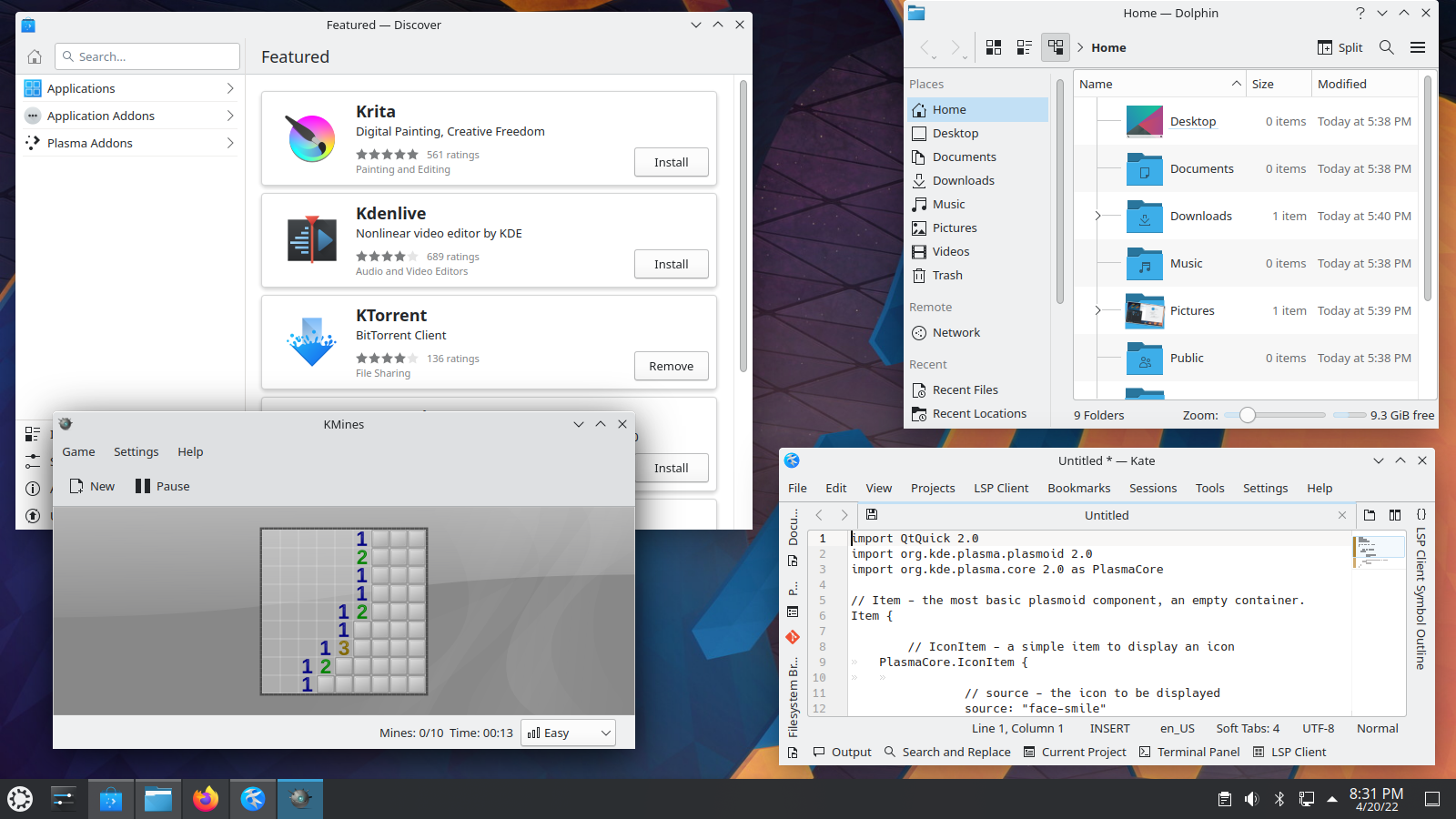Pause the KMines game
This screenshot has height=819, width=1456.
(x=162, y=486)
